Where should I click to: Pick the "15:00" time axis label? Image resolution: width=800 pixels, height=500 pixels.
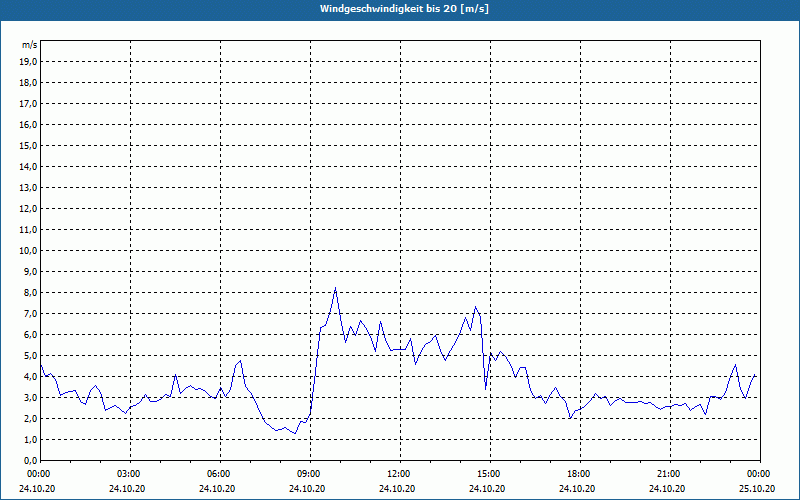coord(488,474)
